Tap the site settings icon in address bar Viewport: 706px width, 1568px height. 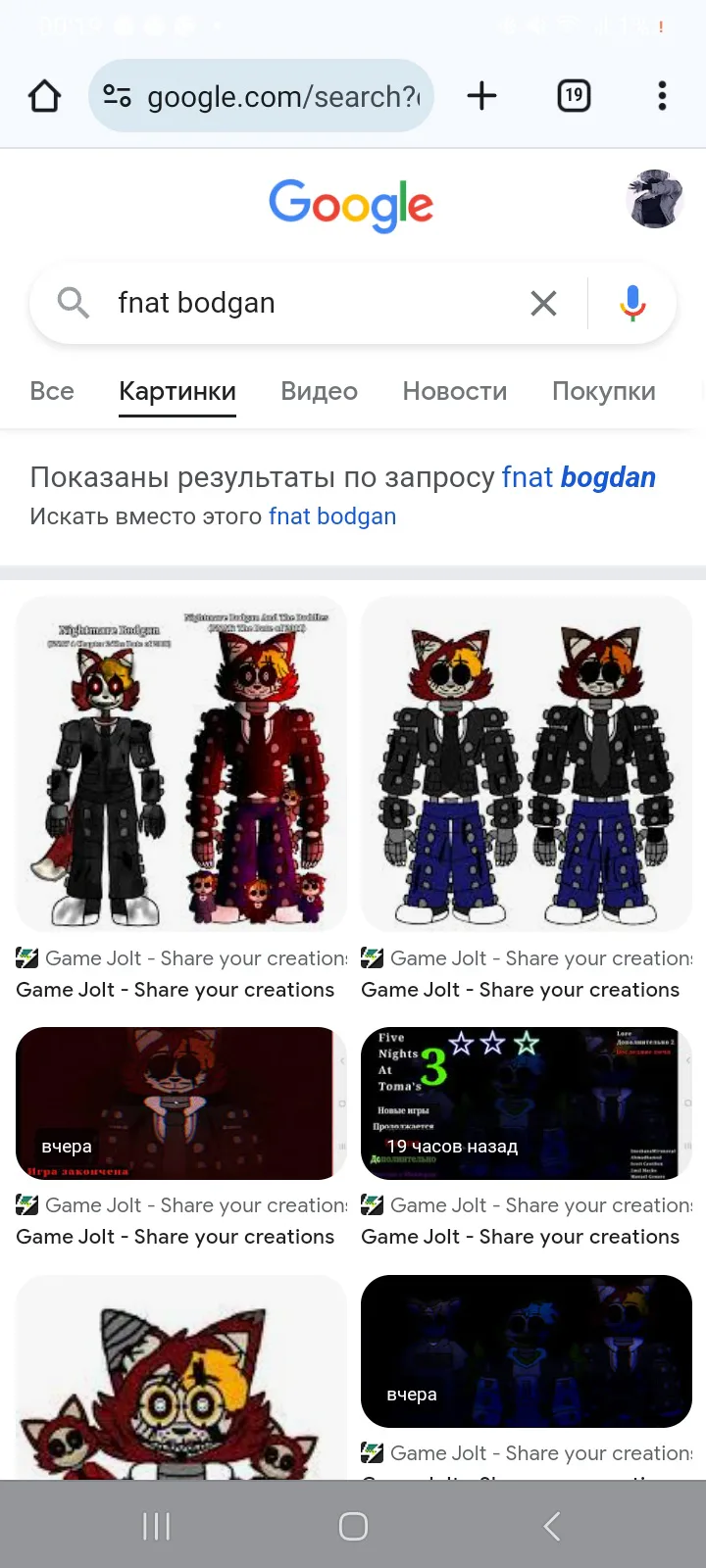pyautogui.click(x=117, y=96)
